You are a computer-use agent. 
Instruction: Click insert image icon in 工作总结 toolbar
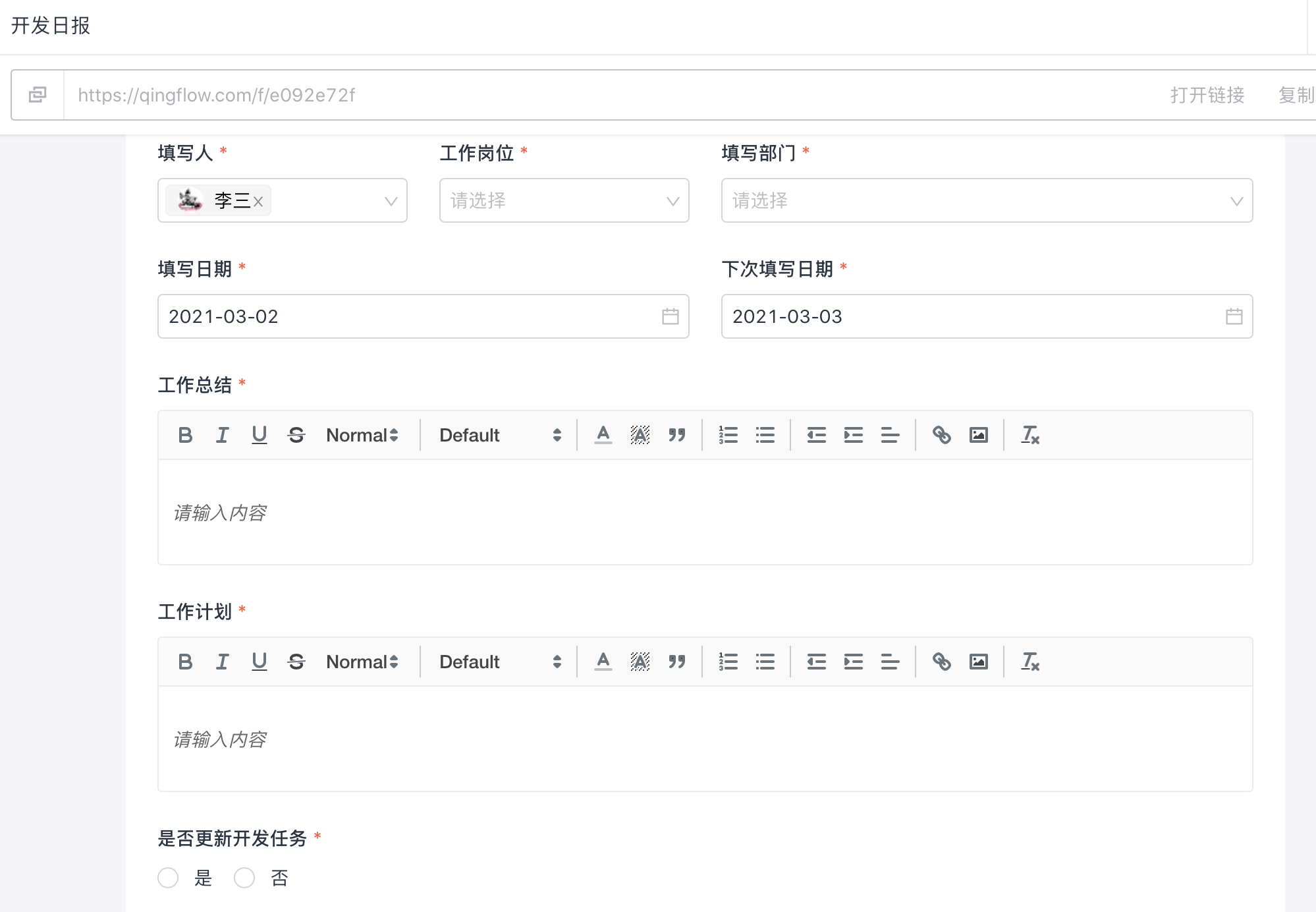tap(979, 435)
